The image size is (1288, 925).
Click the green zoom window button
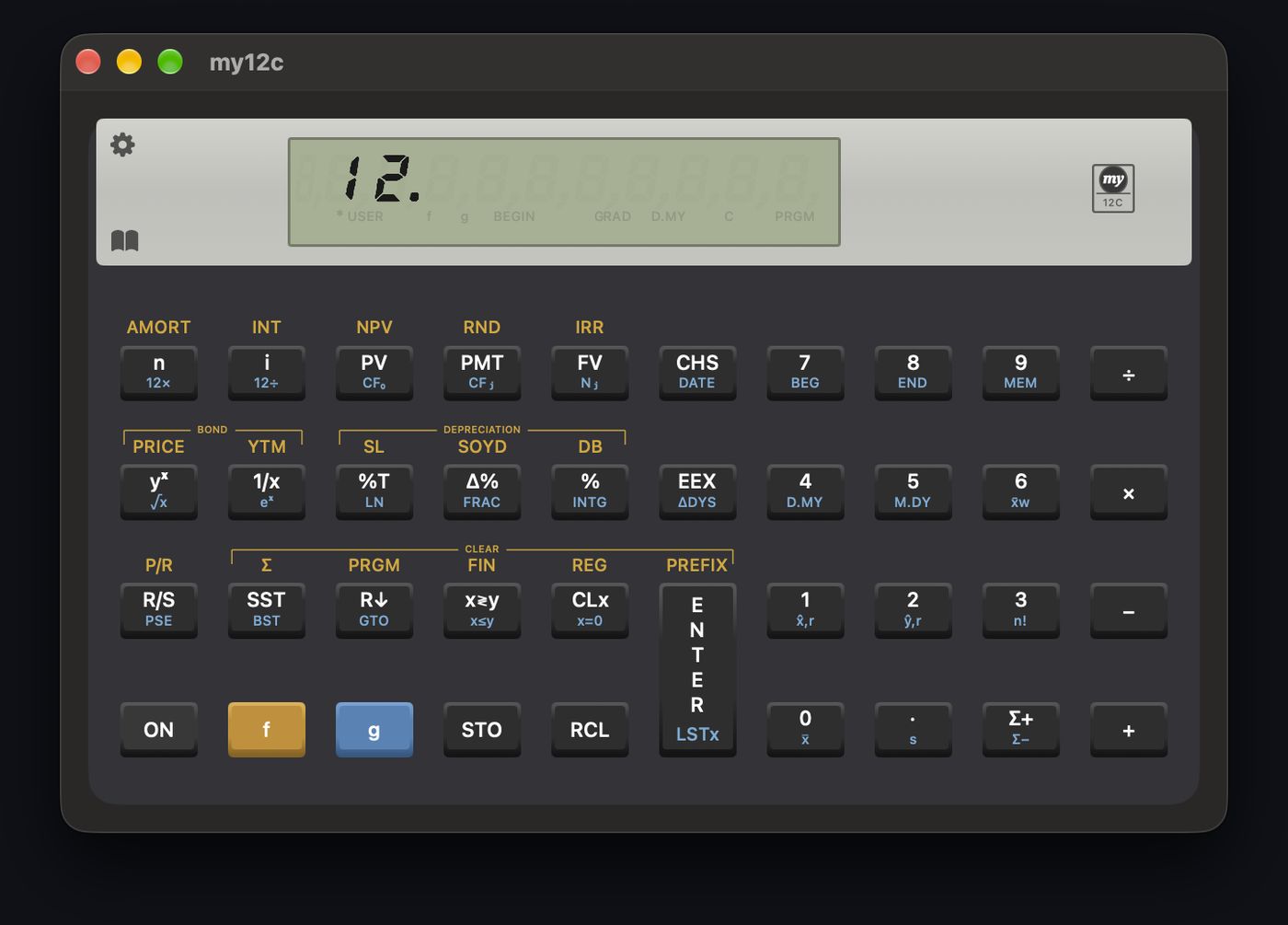[x=170, y=62]
